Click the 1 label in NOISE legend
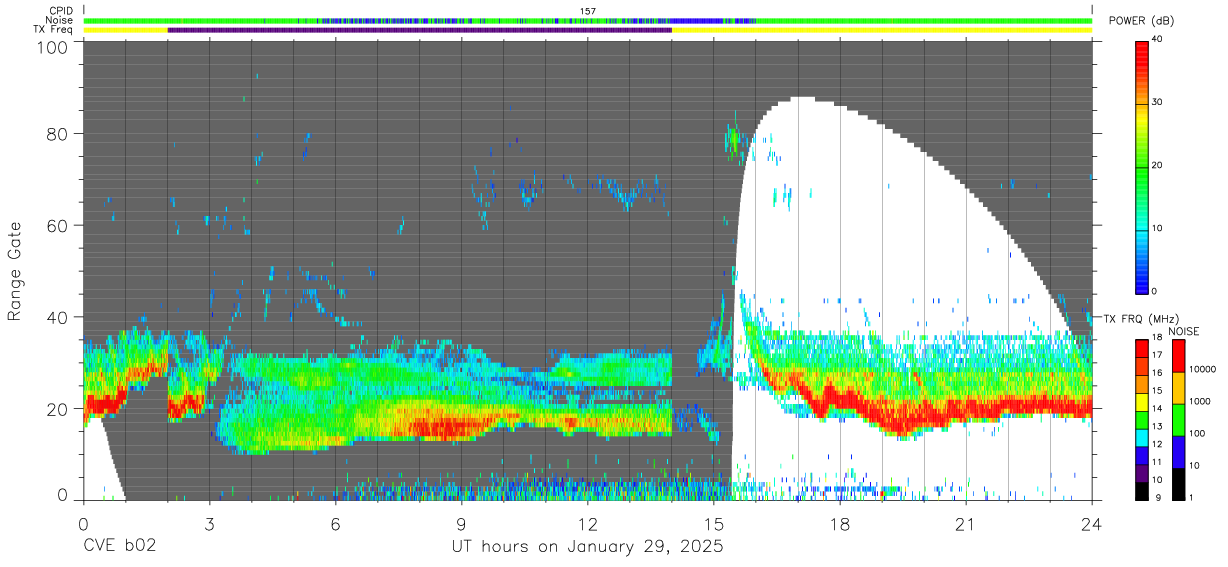This screenshot has height=567, width=1228. coord(1191,497)
